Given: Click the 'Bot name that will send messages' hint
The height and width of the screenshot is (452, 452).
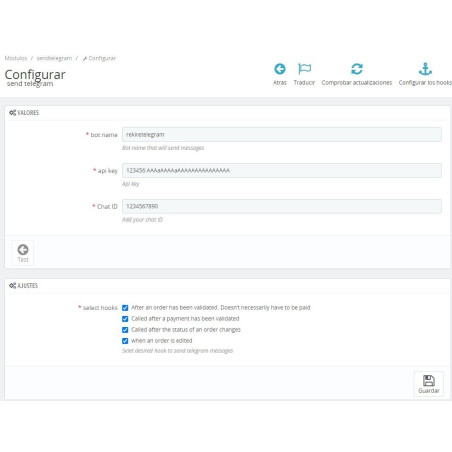Looking at the screenshot, I should click(x=163, y=148).
